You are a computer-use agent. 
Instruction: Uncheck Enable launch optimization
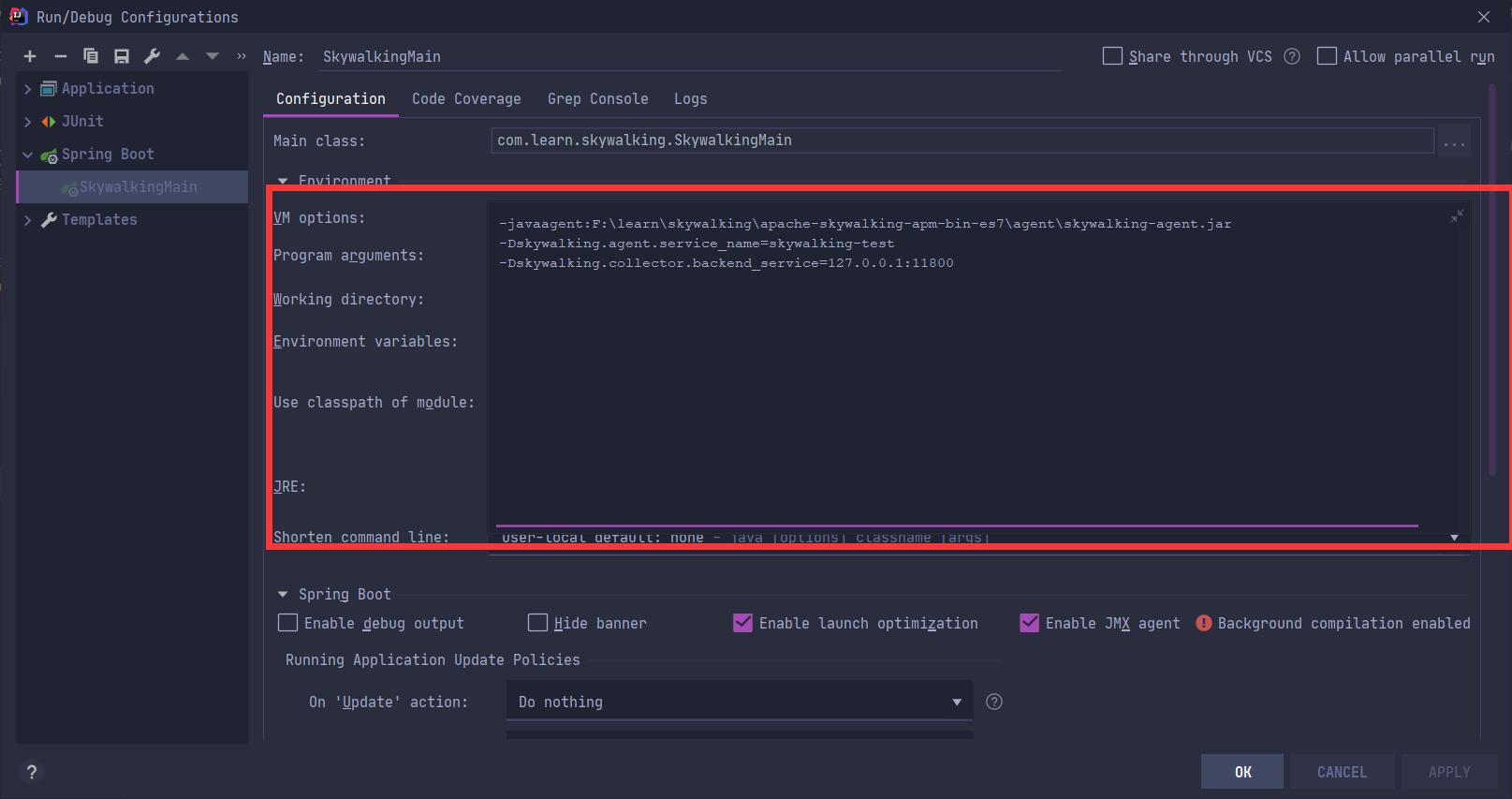point(742,623)
